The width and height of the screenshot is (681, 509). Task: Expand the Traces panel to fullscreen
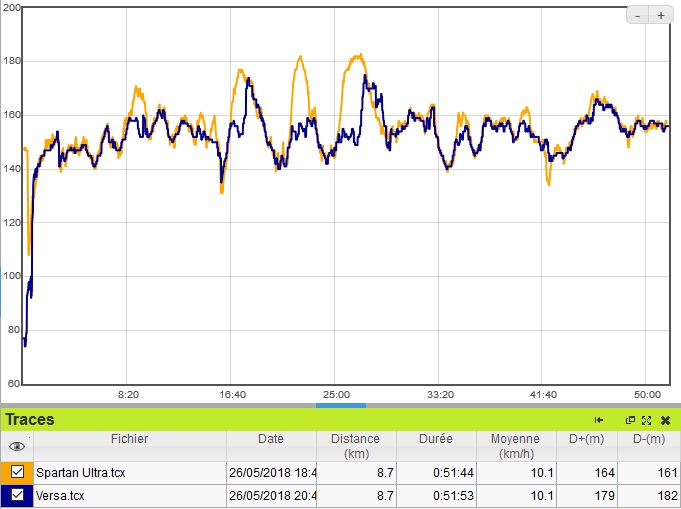(x=647, y=420)
